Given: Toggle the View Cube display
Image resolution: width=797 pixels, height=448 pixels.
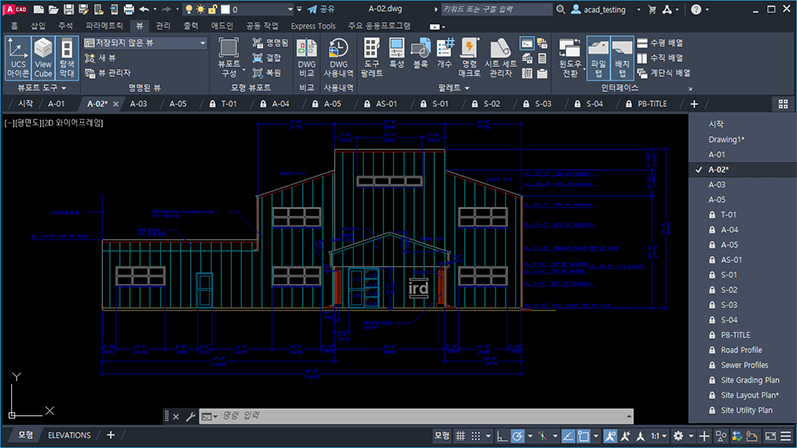Looking at the screenshot, I should (43, 58).
